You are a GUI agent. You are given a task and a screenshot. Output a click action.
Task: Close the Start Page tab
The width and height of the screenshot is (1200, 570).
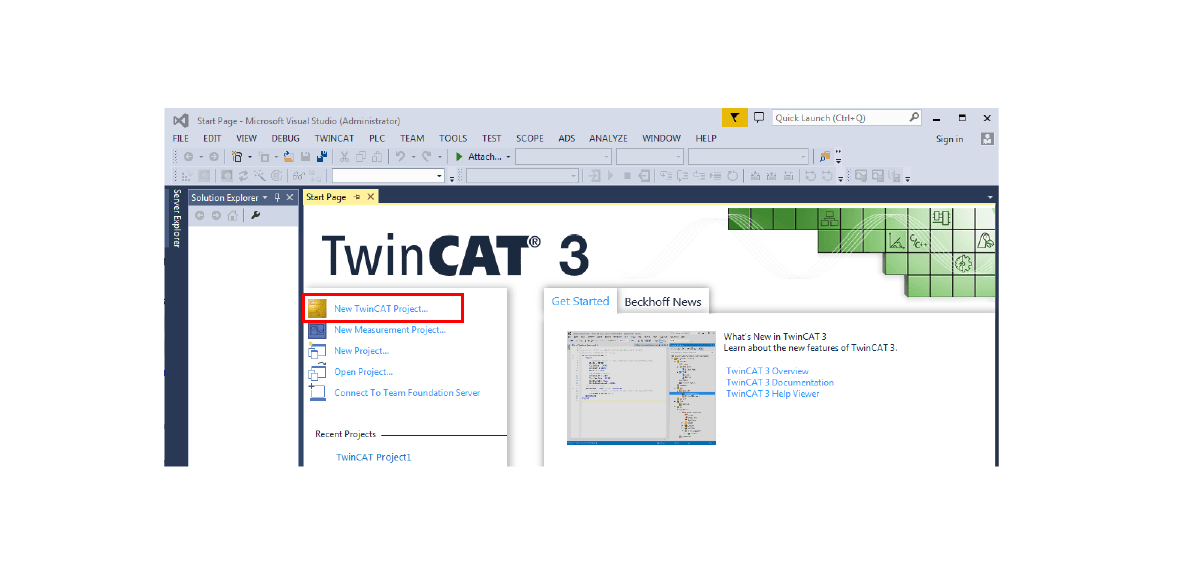[371, 197]
